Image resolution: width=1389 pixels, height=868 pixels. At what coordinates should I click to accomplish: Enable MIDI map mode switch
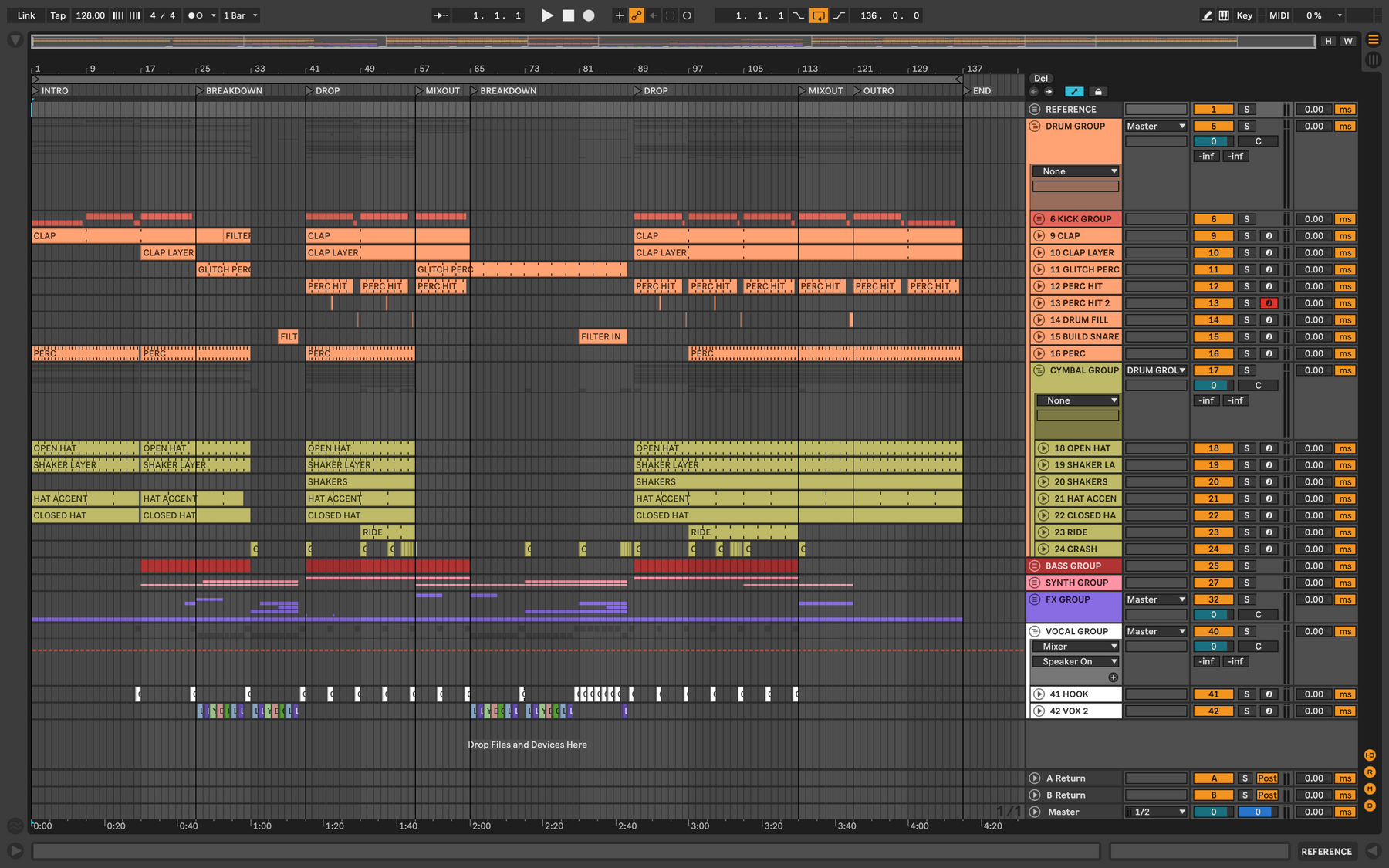pyautogui.click(x=1279, y=15)
